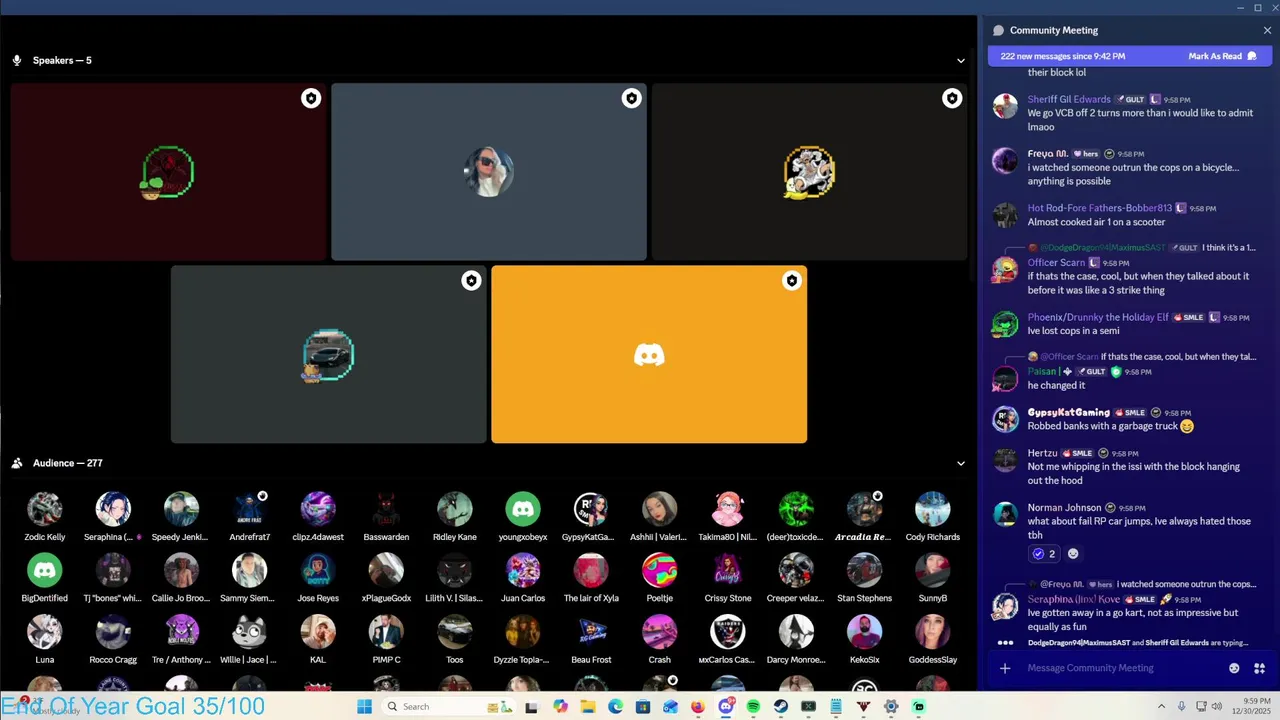The width and height of the screenshot is (1280, 720).
Task: Select youngxobeyx Discord-logo avatar
Action: pyautogui.click(x=523, y=509)
